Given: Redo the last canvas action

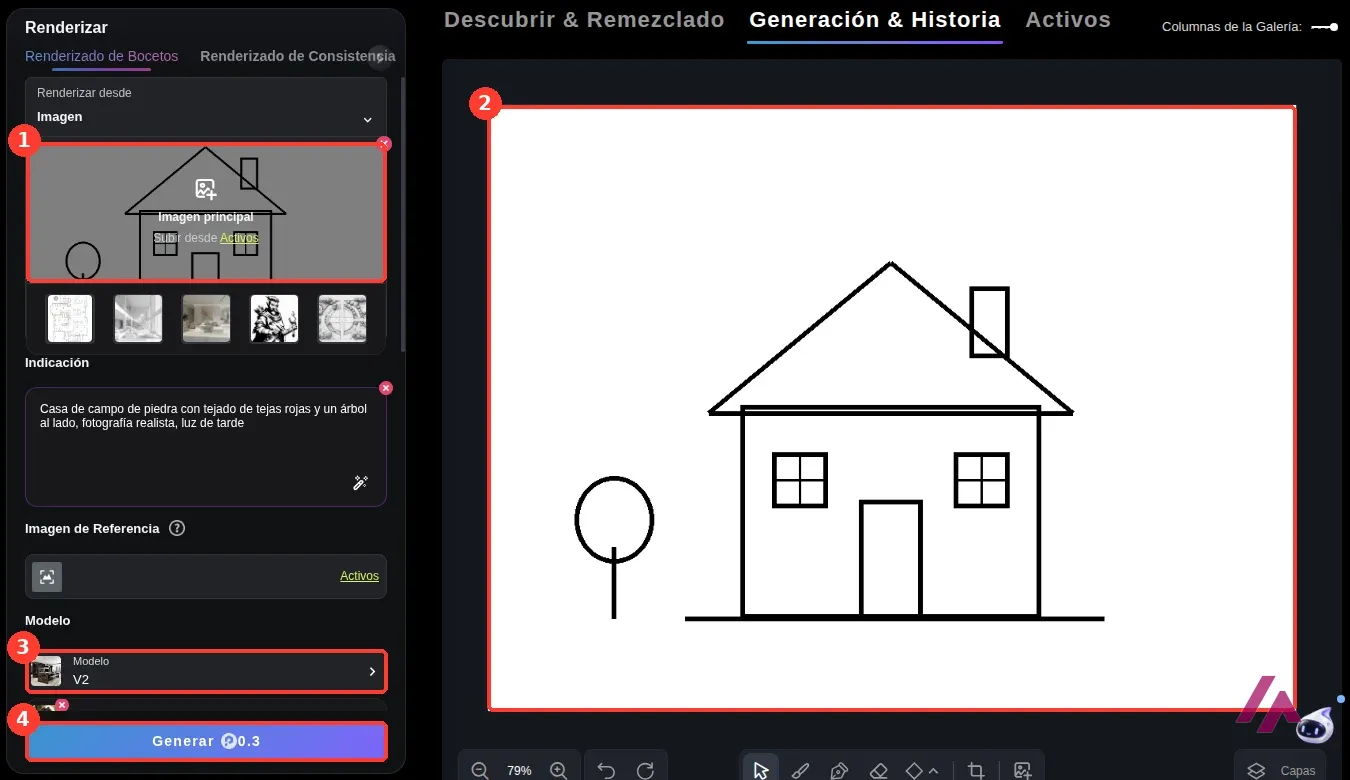Looking at the screenshot, I should point(646,770).
